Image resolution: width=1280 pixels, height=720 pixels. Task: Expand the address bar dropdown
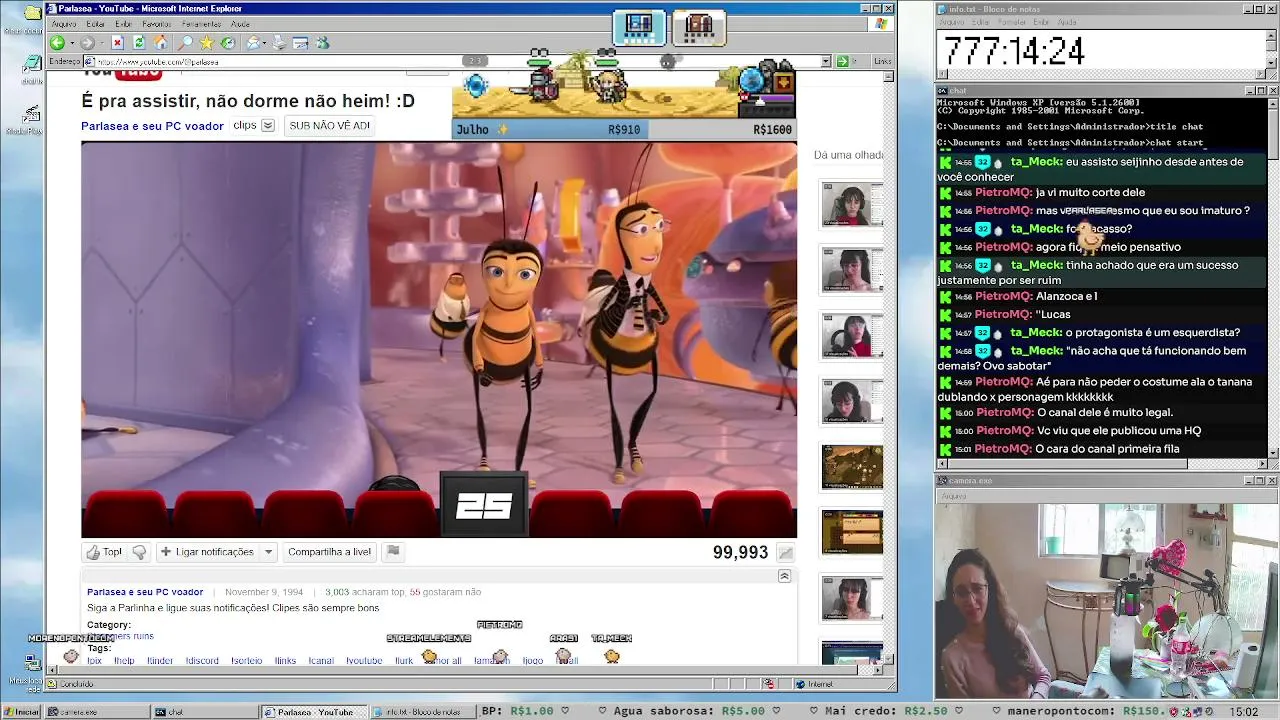tap(826, 61)
